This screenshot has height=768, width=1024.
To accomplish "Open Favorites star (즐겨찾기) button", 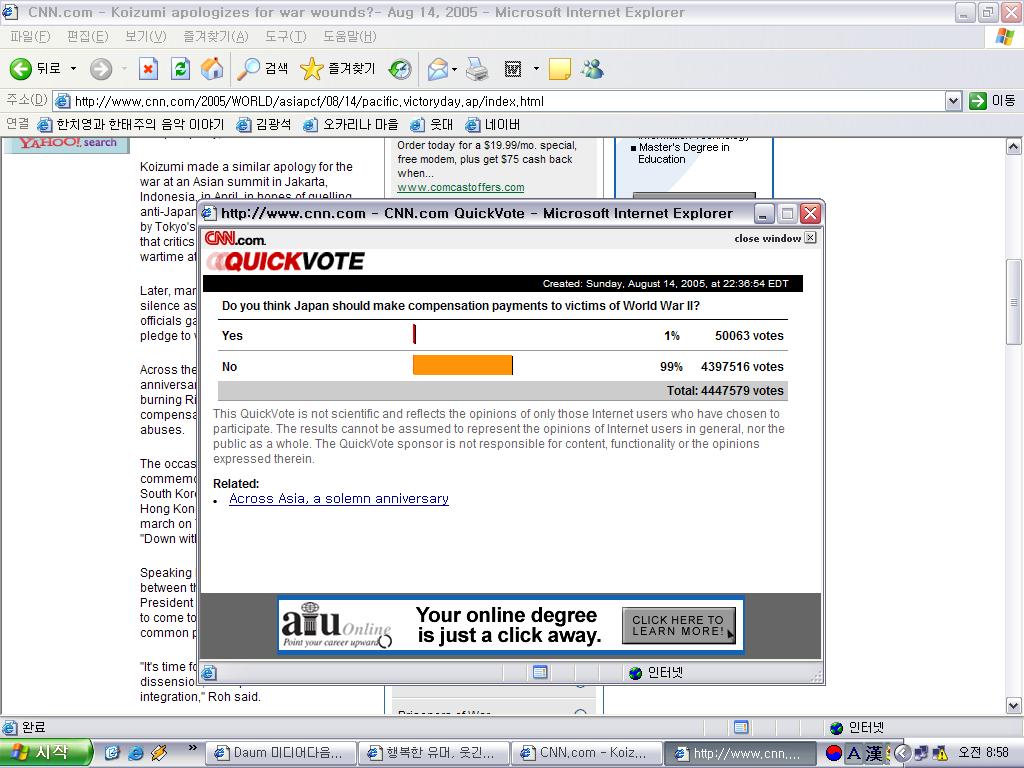I will [338, 69].
